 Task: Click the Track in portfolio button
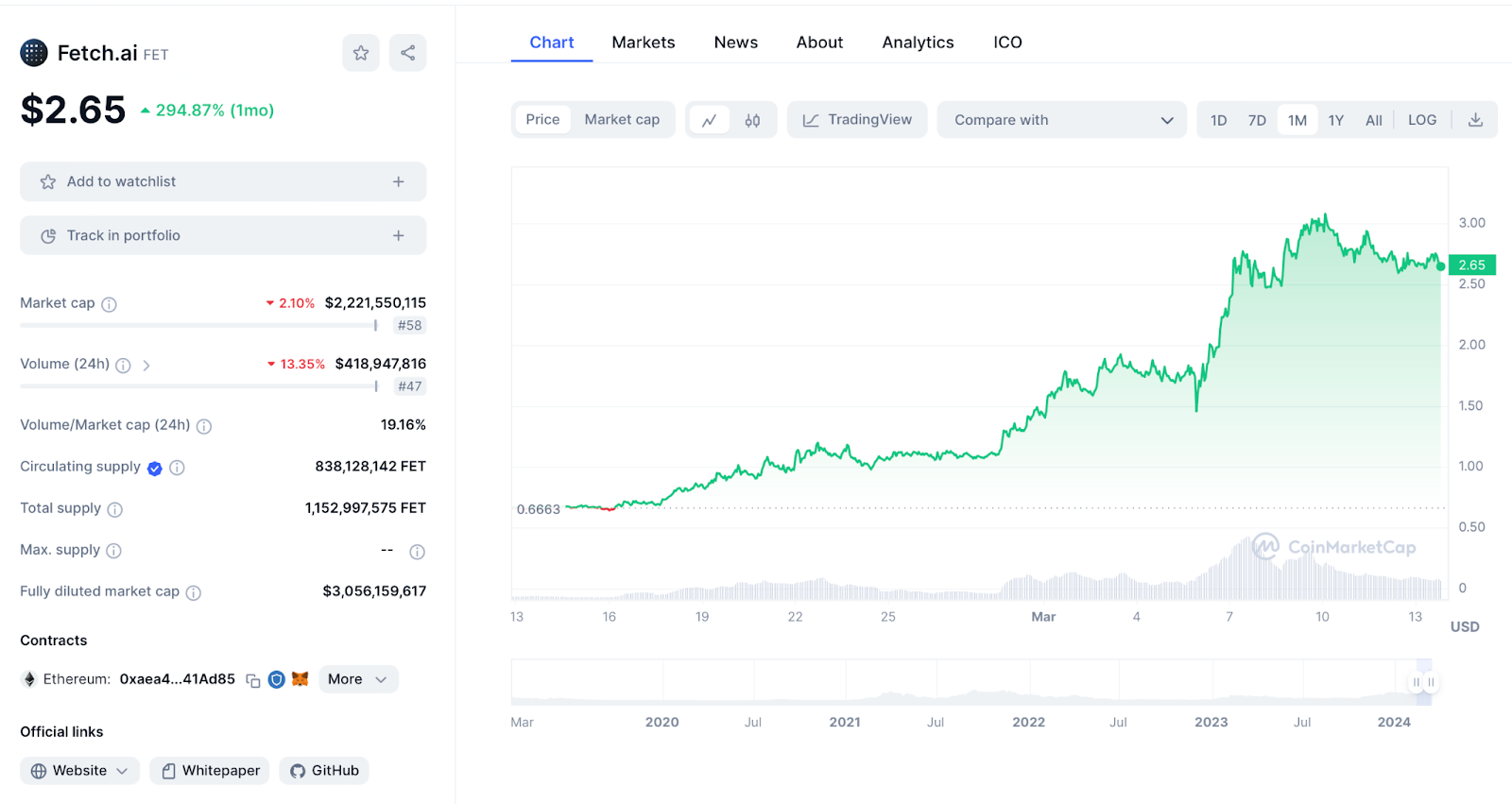pyautogui.click(x=223, y=235)
